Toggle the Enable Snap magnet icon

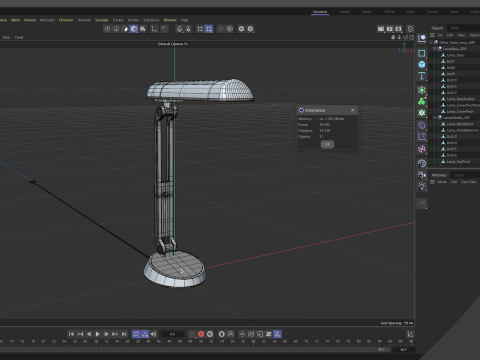click(180, 29)
